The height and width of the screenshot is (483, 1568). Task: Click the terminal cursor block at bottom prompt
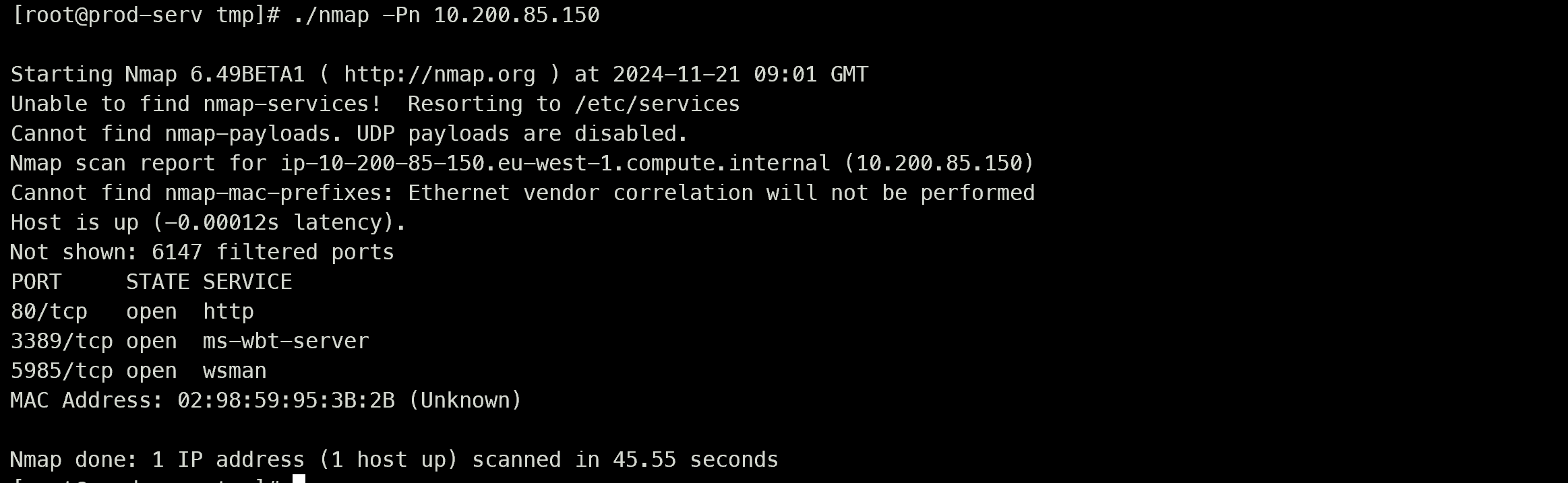click(x=299, y=479)
